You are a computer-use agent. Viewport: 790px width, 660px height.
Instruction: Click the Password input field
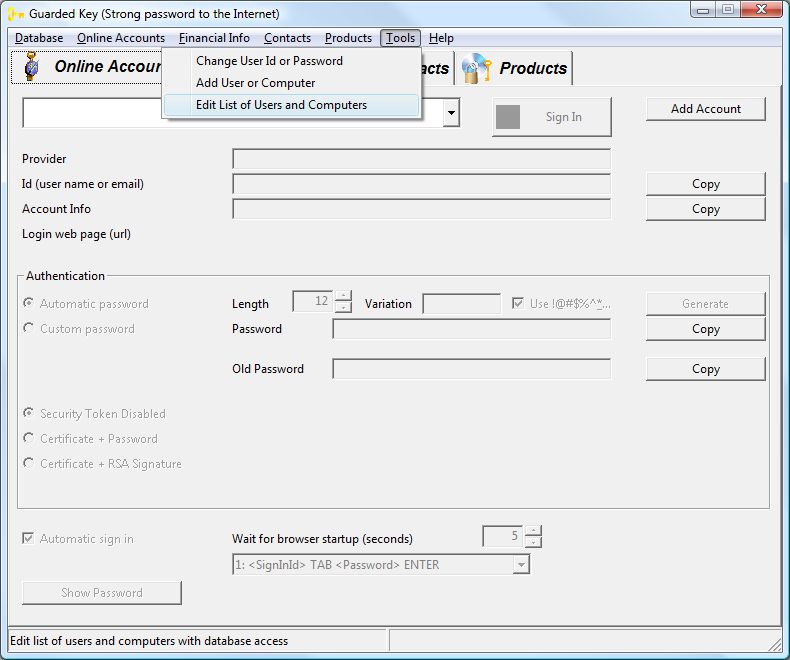click(x=472, y=329)
